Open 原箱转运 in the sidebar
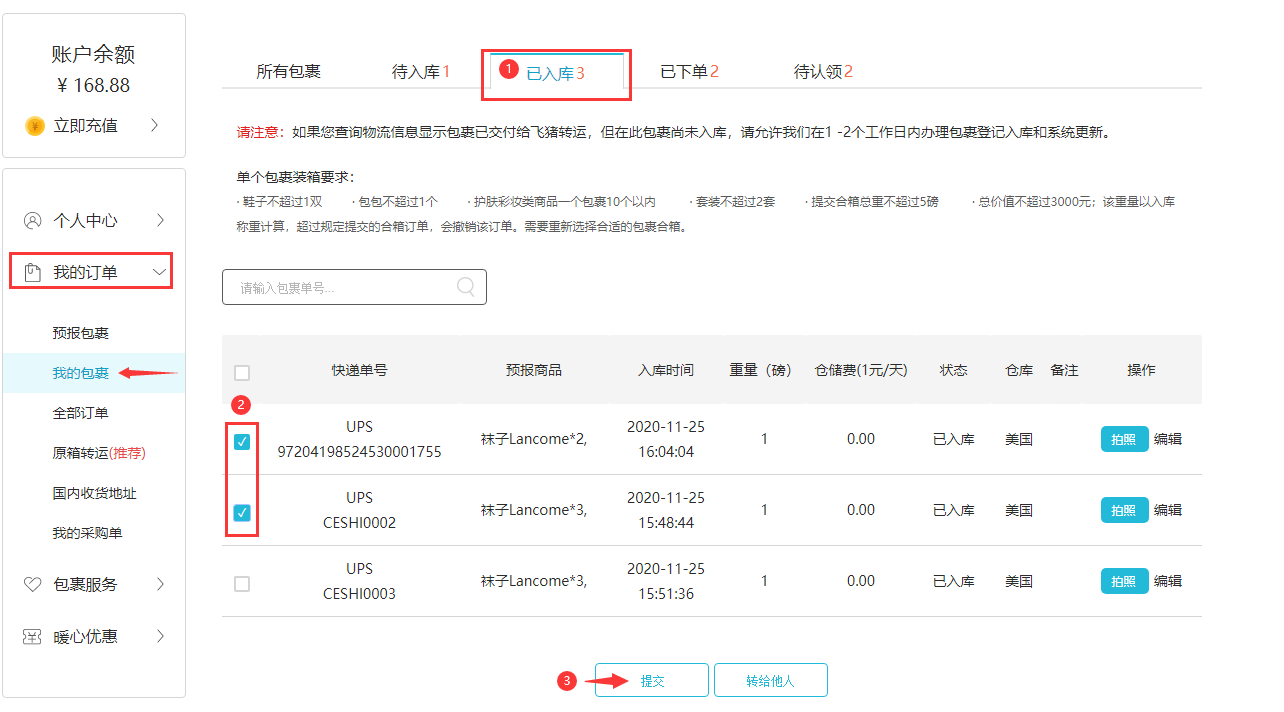 point(98,453)
